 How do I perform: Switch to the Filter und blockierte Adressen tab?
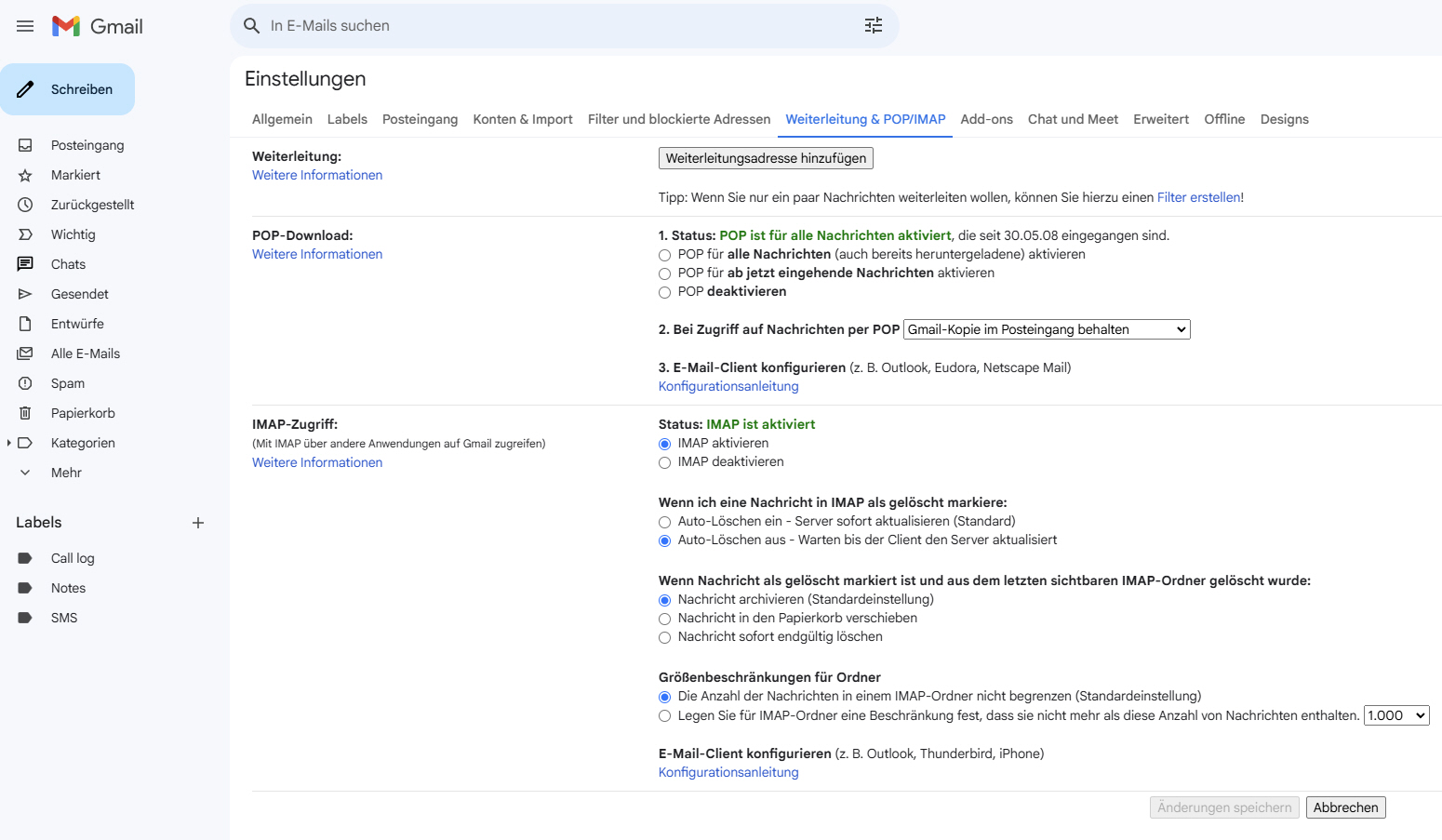coord(679,119)
